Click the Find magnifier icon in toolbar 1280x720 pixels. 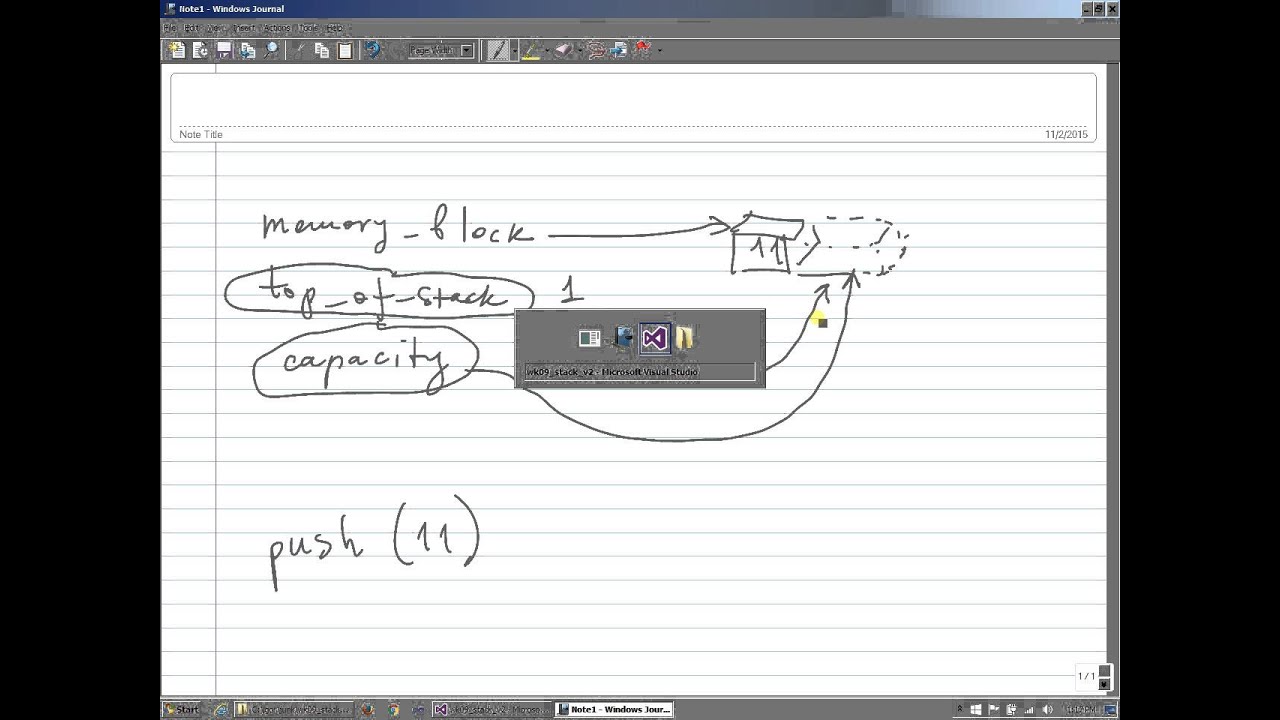click(271, 50)
